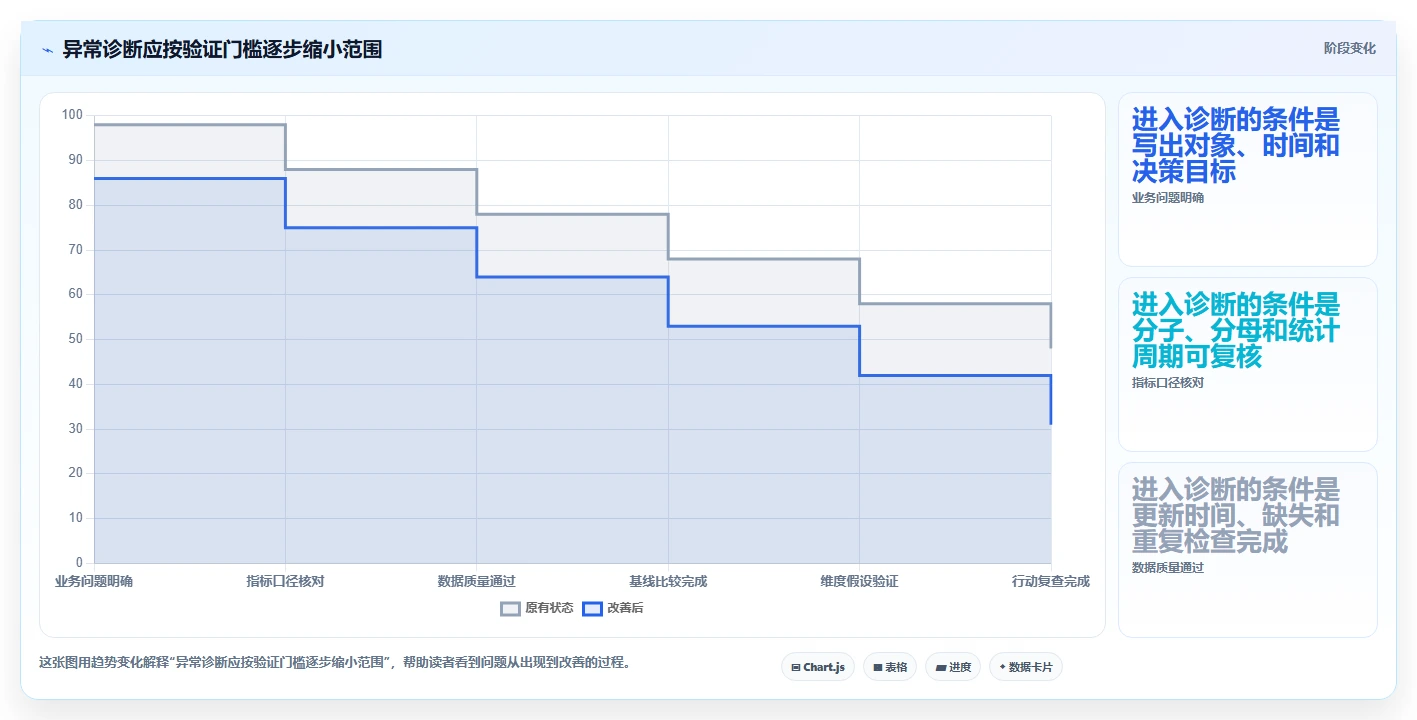Click the y-axis value 100
This screenshot has width=1417, height=720.
pyautogui.click(x=72, y=115)
